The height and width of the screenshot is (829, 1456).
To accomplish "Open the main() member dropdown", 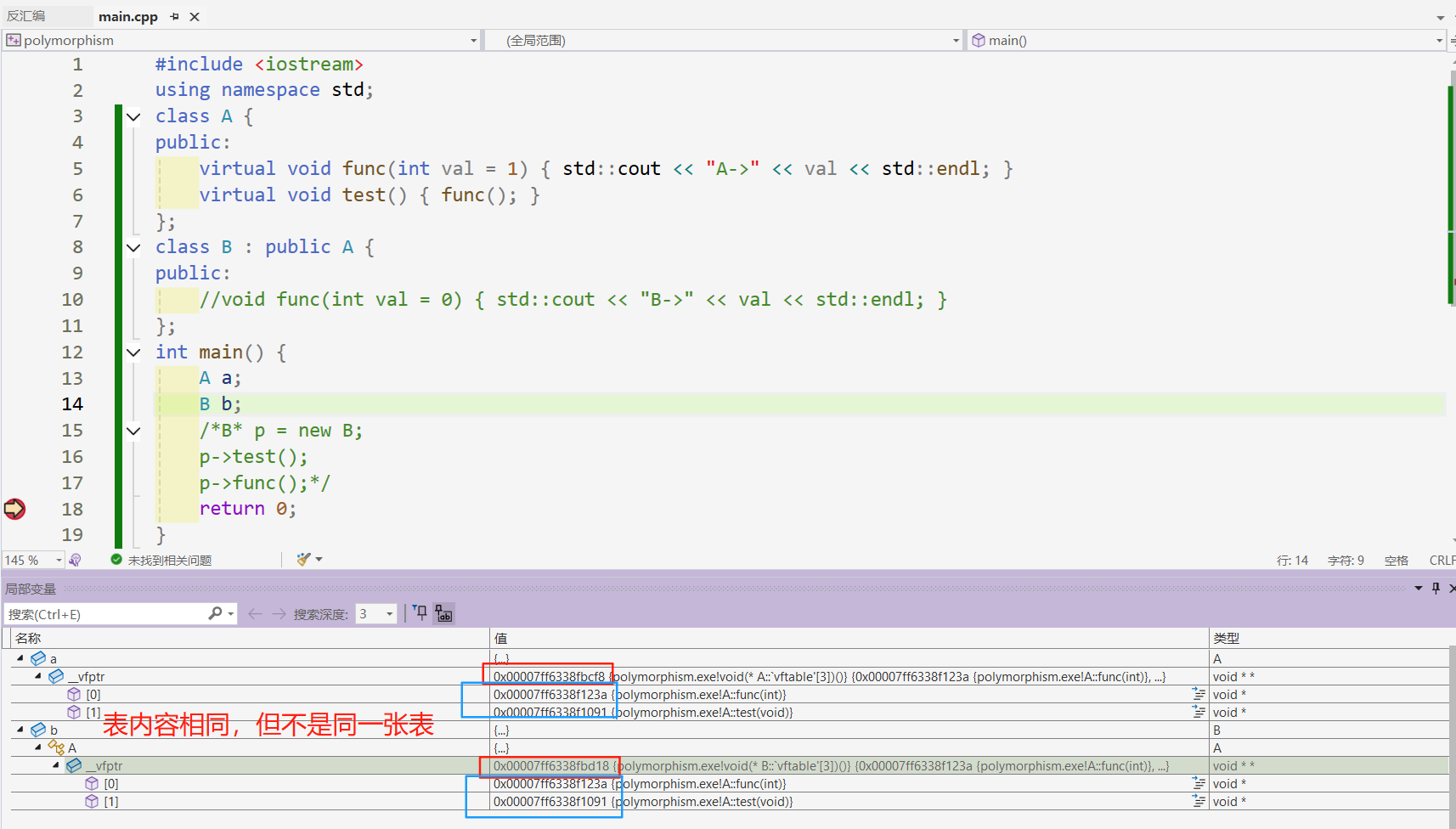I will tap(1438, 41).
